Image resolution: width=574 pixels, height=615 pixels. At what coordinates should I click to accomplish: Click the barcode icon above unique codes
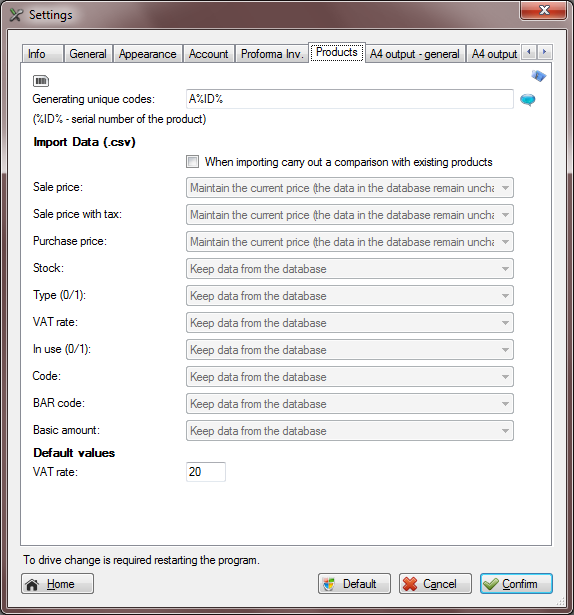(41, 81)
